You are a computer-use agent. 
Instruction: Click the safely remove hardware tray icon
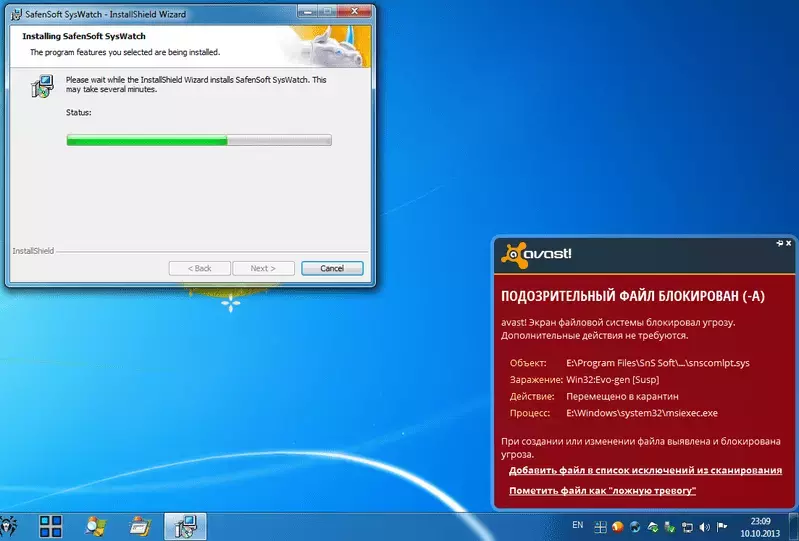click(x=670, y=527)
